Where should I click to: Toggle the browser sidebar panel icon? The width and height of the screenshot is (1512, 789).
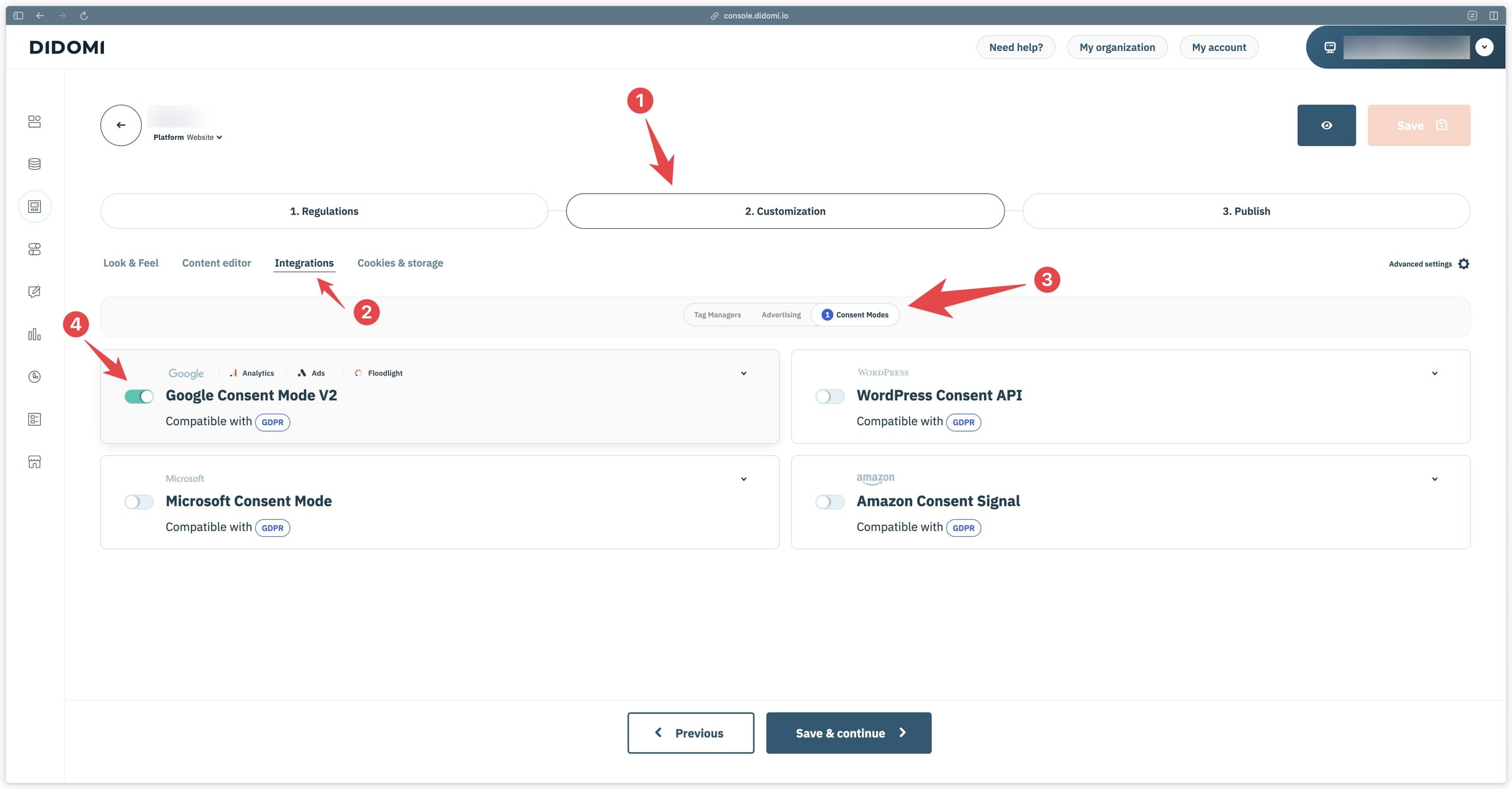pyautogui.click(x=18, y=16)
